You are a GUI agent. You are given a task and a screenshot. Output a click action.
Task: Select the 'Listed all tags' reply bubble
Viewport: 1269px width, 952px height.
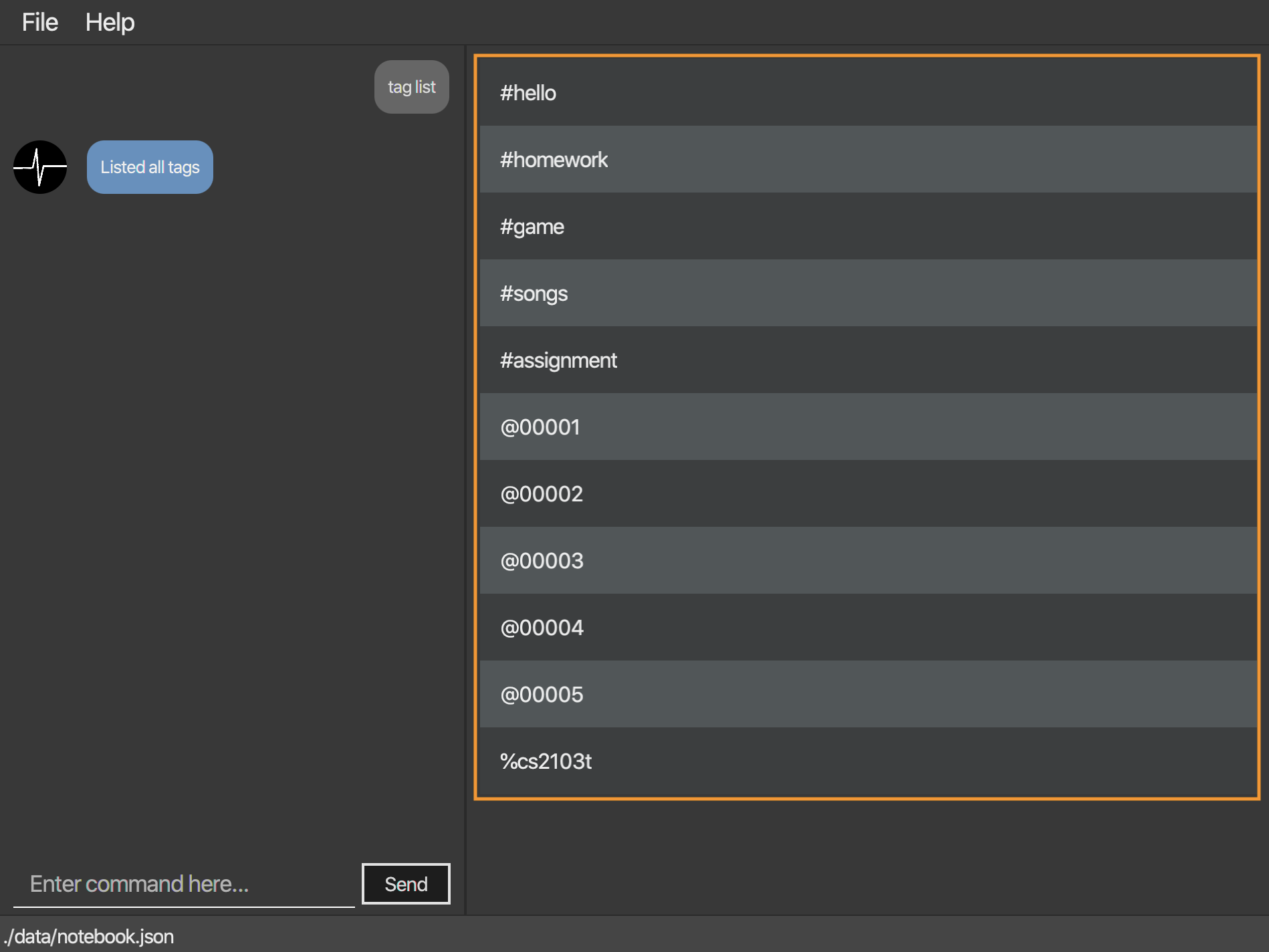(150, 167)
